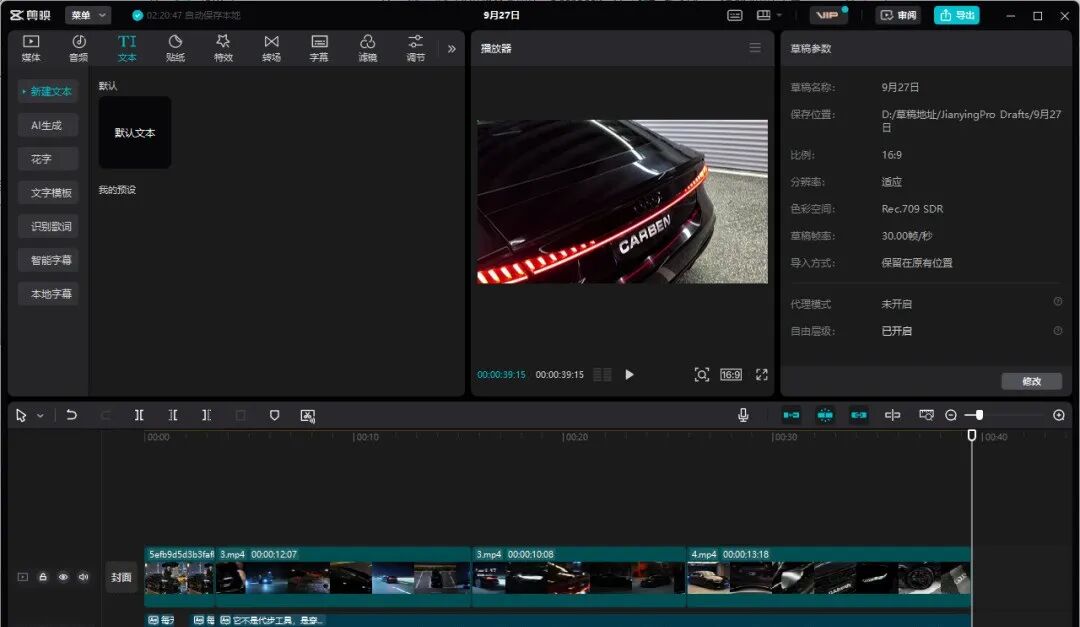Click the timeline zoom slider handle

(x=979, y=415)
